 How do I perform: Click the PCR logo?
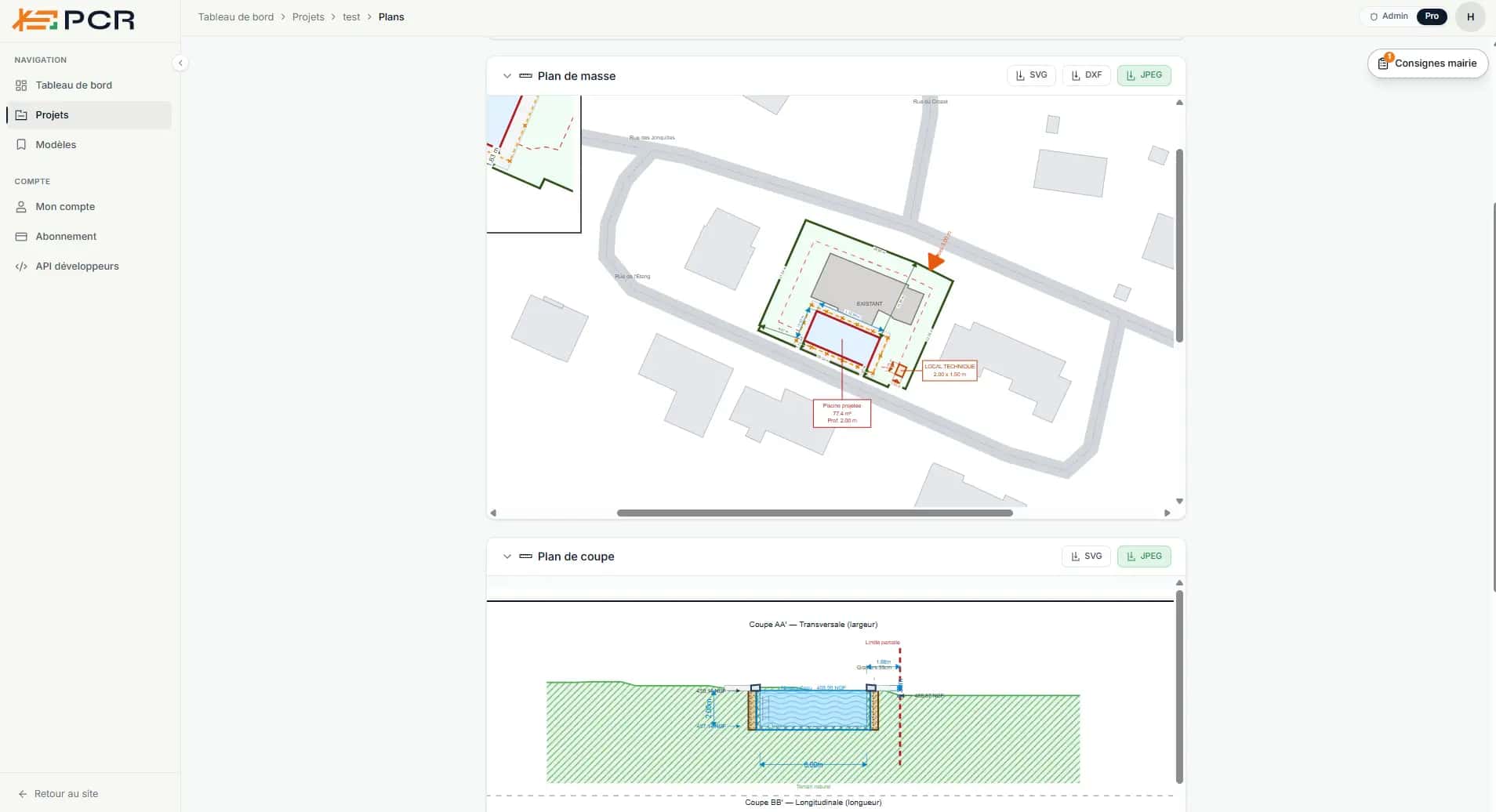click(74, 20)
